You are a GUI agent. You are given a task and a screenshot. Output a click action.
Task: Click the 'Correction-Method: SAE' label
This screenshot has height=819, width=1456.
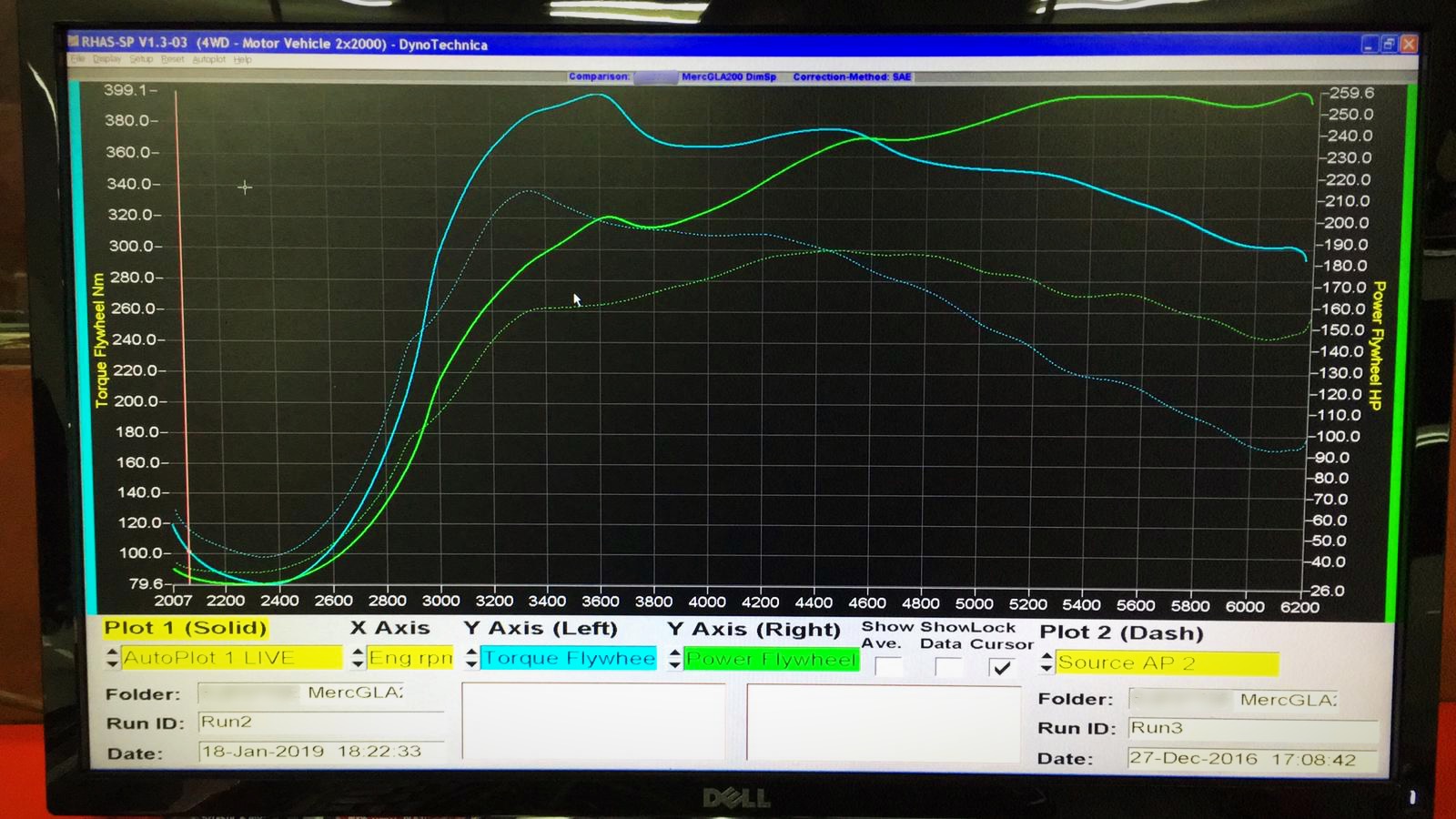coord(852,77)
